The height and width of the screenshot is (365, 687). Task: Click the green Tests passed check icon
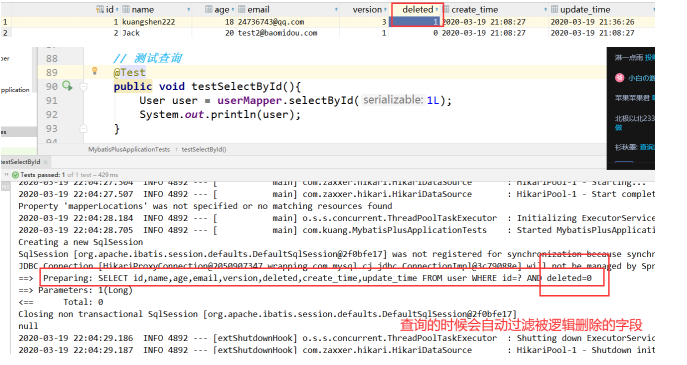15,175
